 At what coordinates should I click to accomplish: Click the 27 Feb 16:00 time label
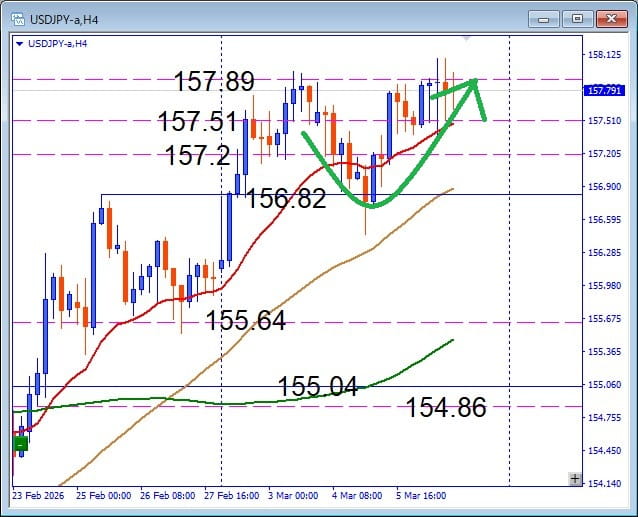(232, 495)
